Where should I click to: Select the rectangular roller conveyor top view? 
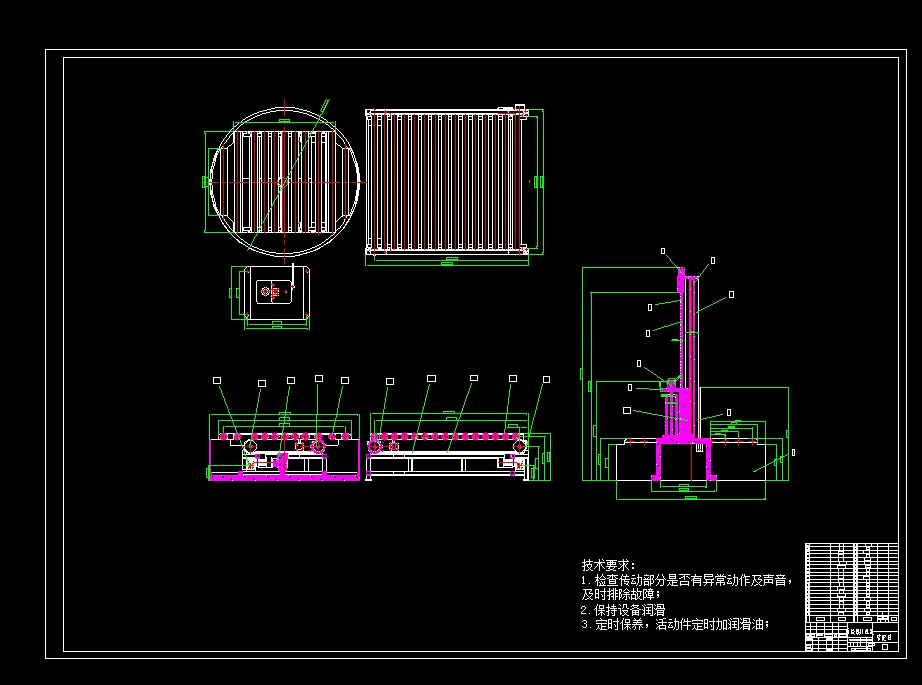(x=446, y=182)
